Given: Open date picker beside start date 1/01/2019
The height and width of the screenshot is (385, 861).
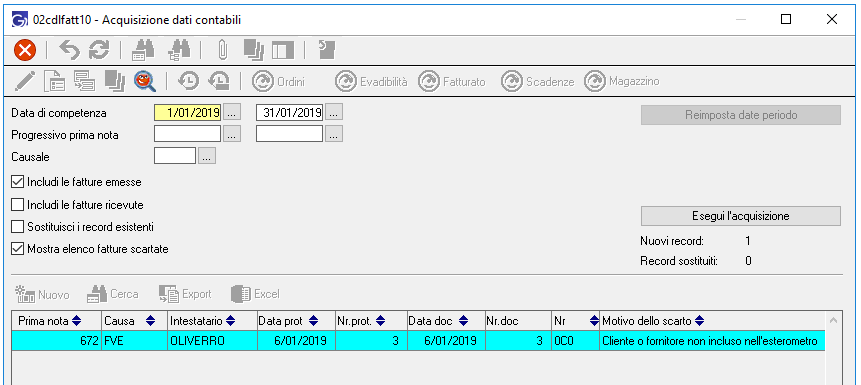Looking at the screenshot, I should coord(232,113).
